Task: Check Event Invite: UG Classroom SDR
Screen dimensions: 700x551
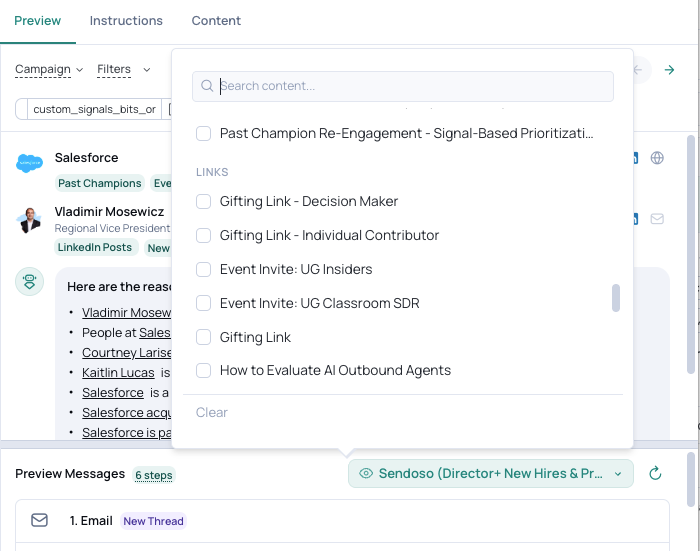Action: tap(204, 303)
